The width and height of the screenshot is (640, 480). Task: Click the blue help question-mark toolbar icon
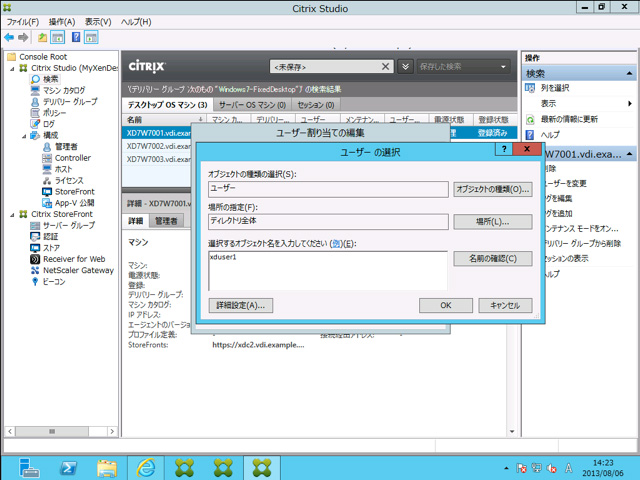(x=76, y=37)
